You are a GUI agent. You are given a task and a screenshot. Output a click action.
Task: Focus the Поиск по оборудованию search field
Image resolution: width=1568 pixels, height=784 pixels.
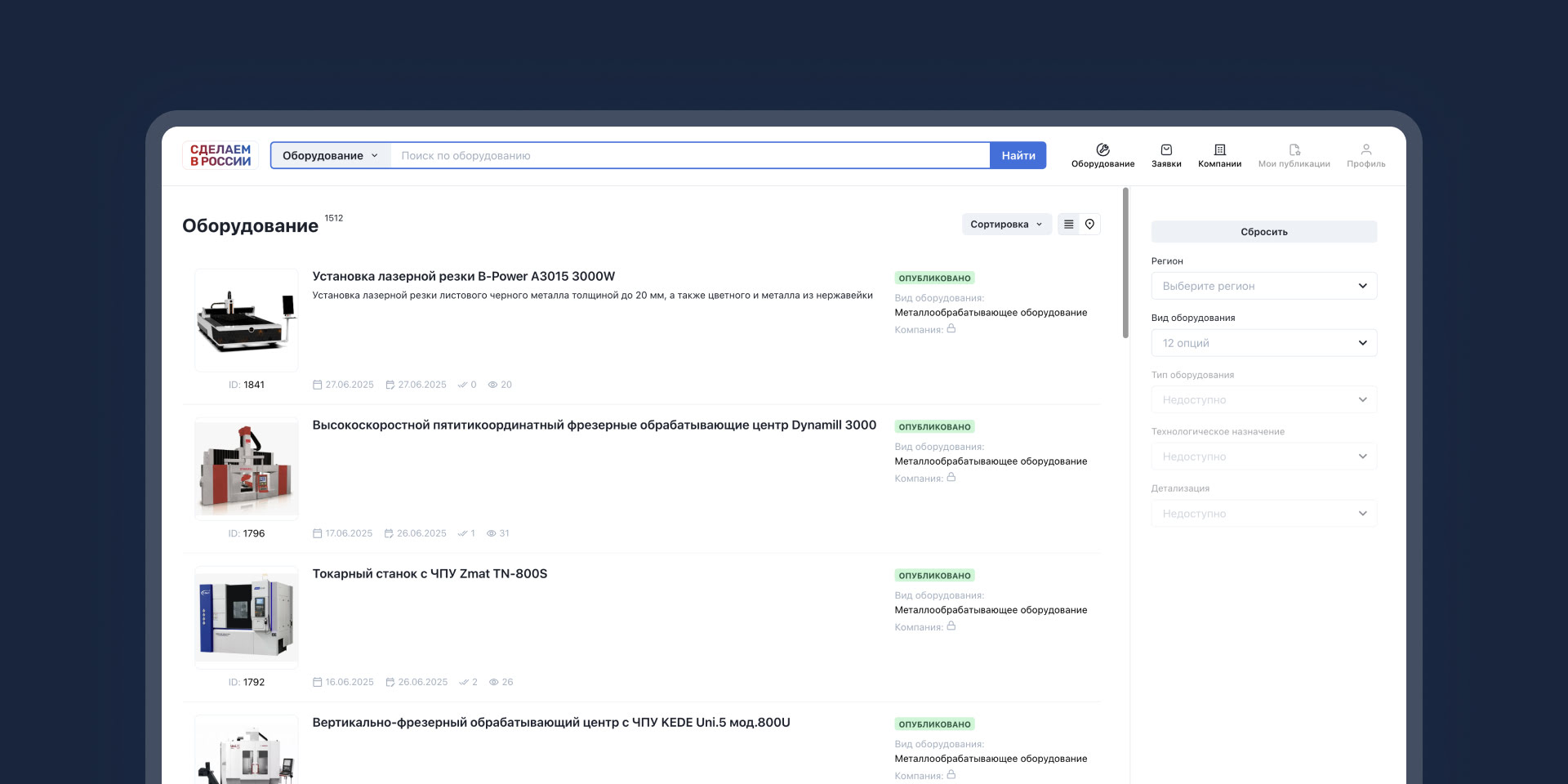(690, 155)
